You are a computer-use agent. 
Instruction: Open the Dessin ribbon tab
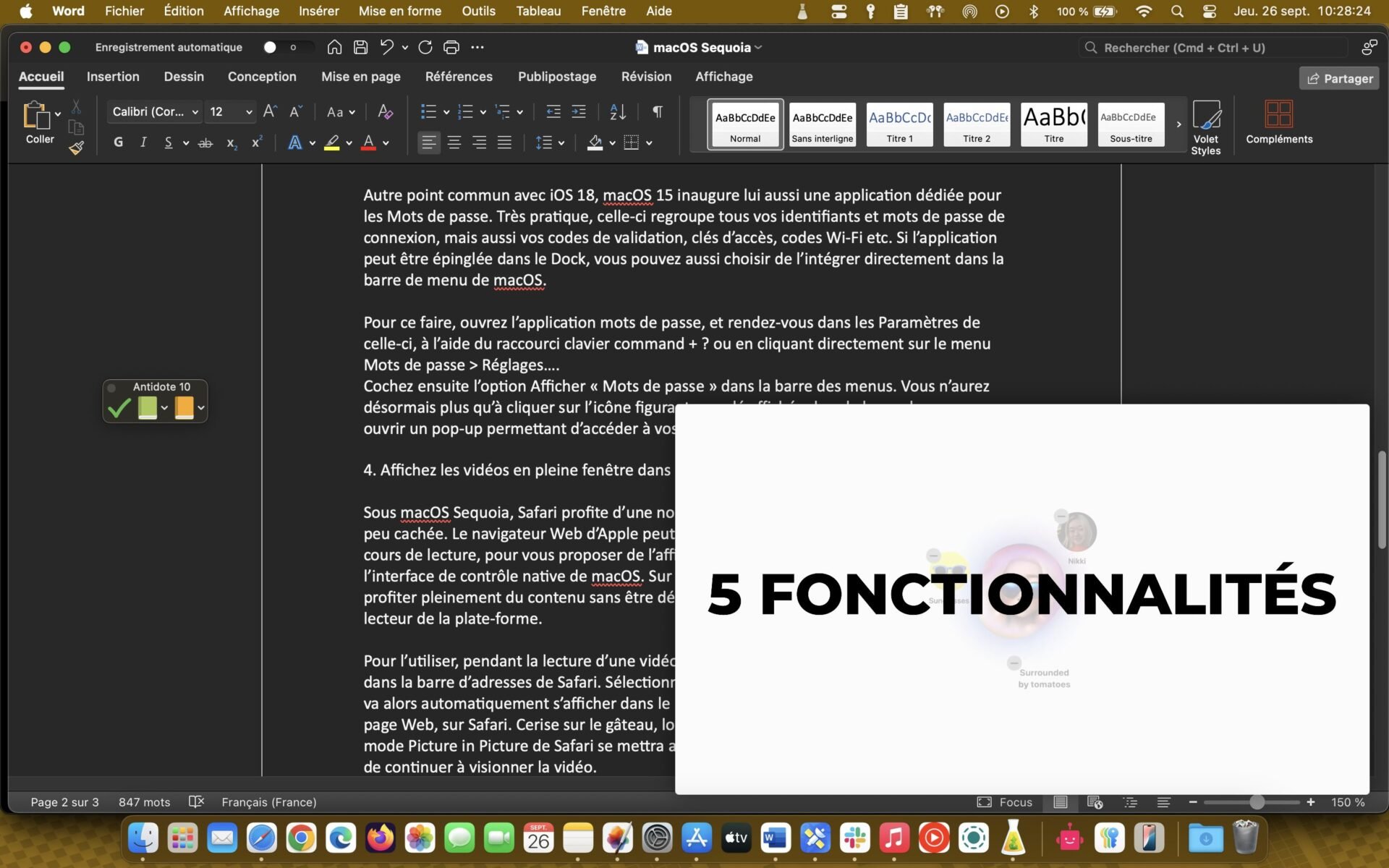coord(184,77)
